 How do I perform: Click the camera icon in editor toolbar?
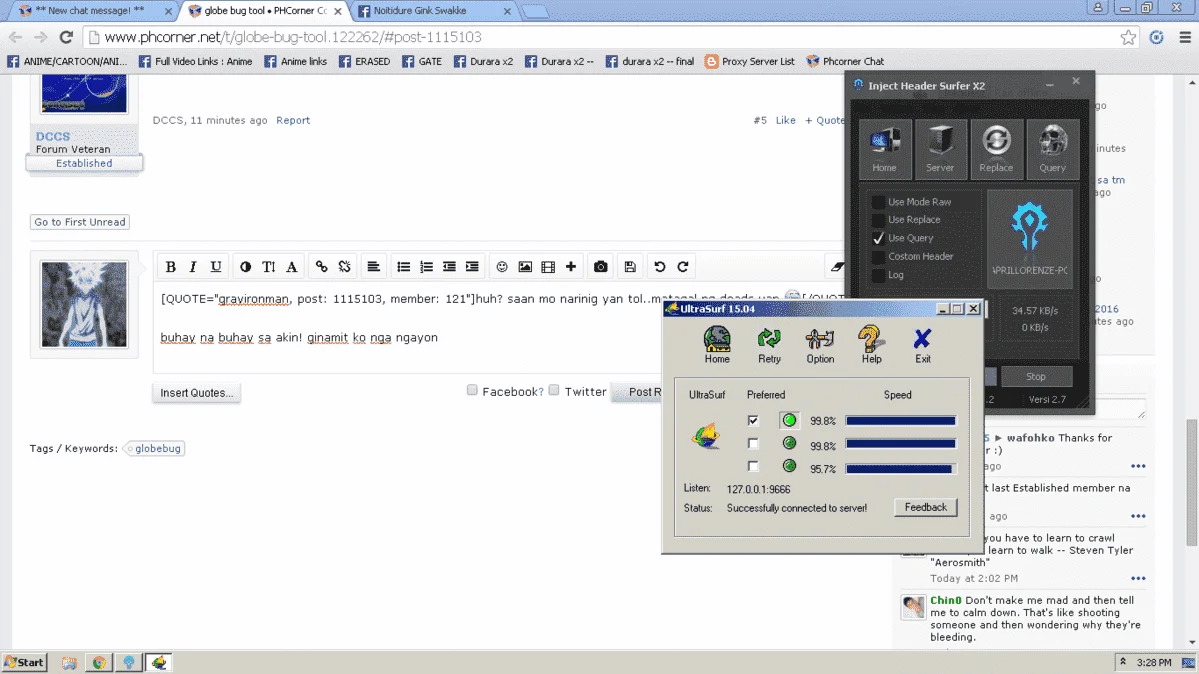tap(600, 266)
